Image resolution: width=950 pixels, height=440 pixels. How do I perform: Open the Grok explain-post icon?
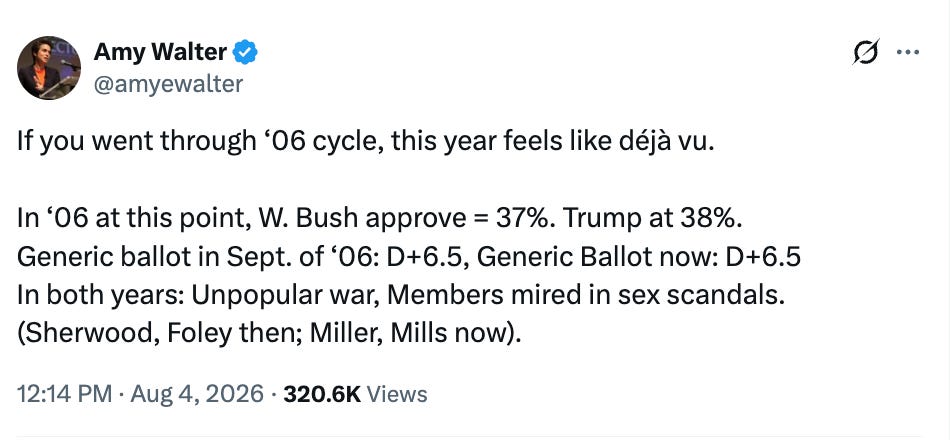[x=866, y=52]
